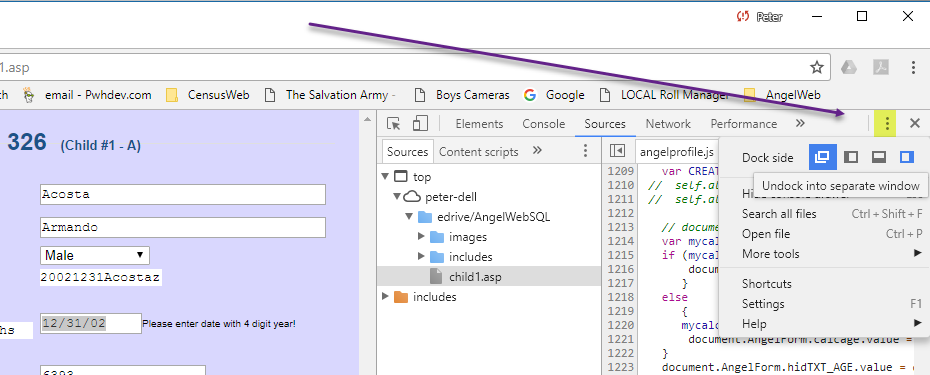The image size is (930, 375).
Task: Collapse the edrive/AngelWebSQL folder
Action: 409,217
